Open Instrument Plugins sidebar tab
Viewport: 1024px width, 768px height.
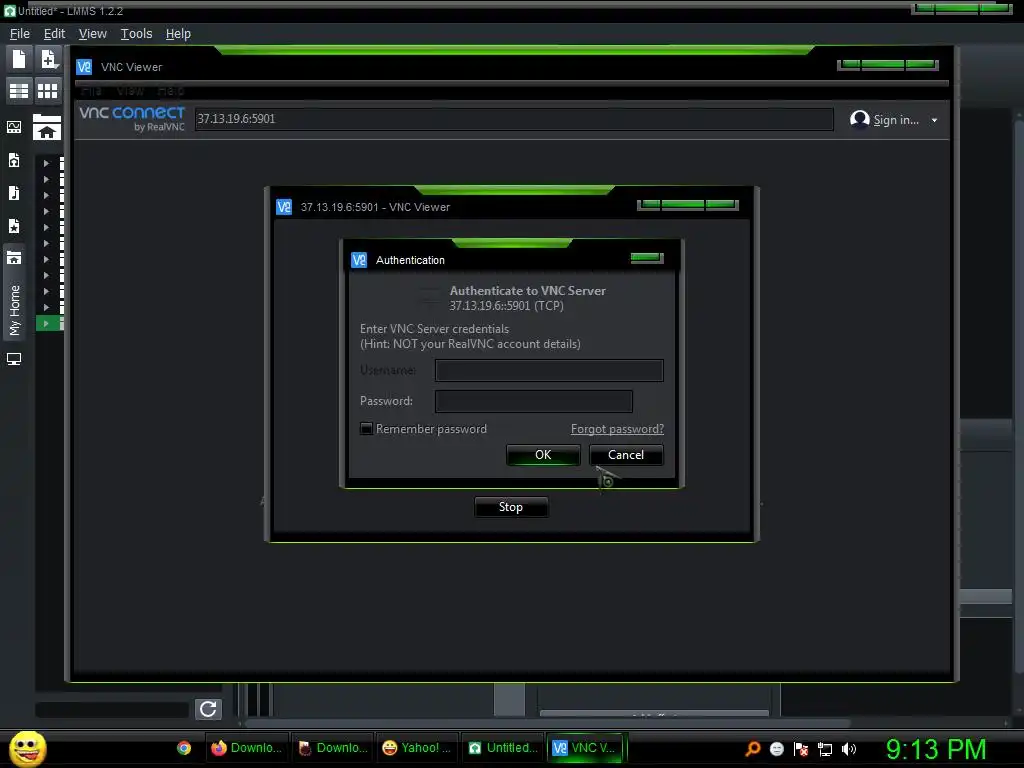tap(14, 127)
